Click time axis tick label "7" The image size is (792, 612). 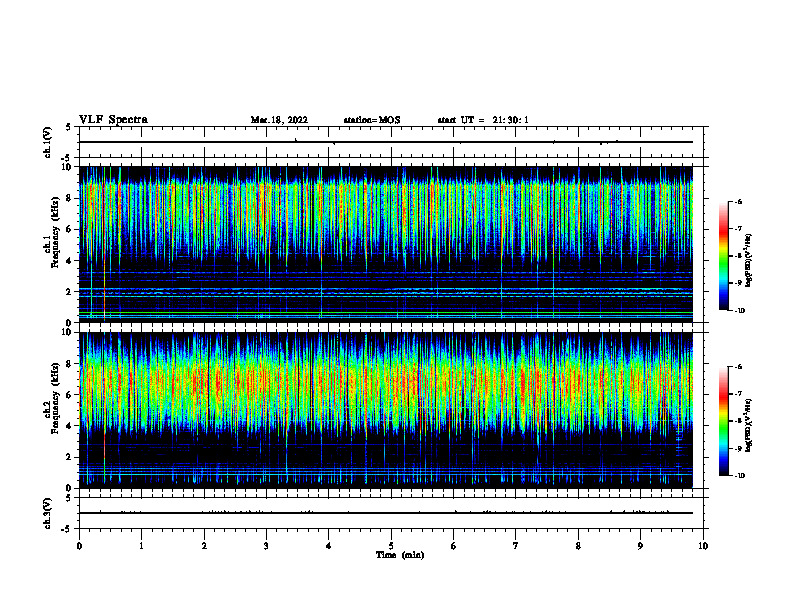516,546
